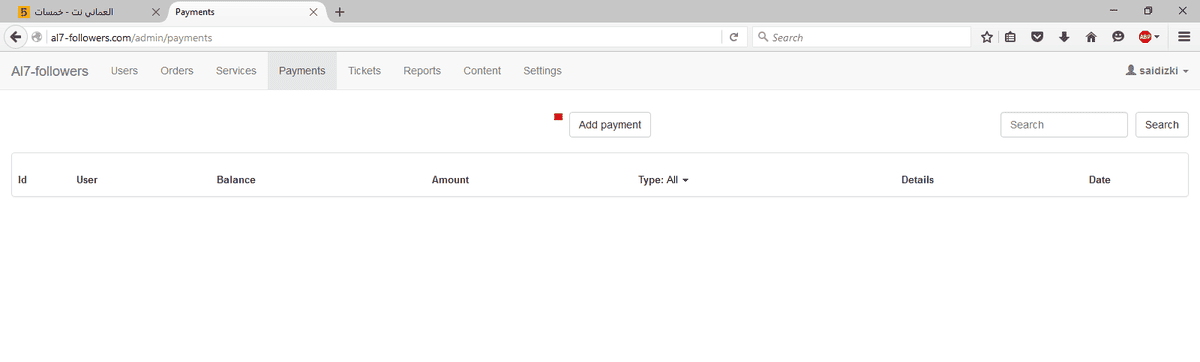This screenshot has width=1200, height=362.
Task: Open the Orders menu item
Action: [177, 71]
